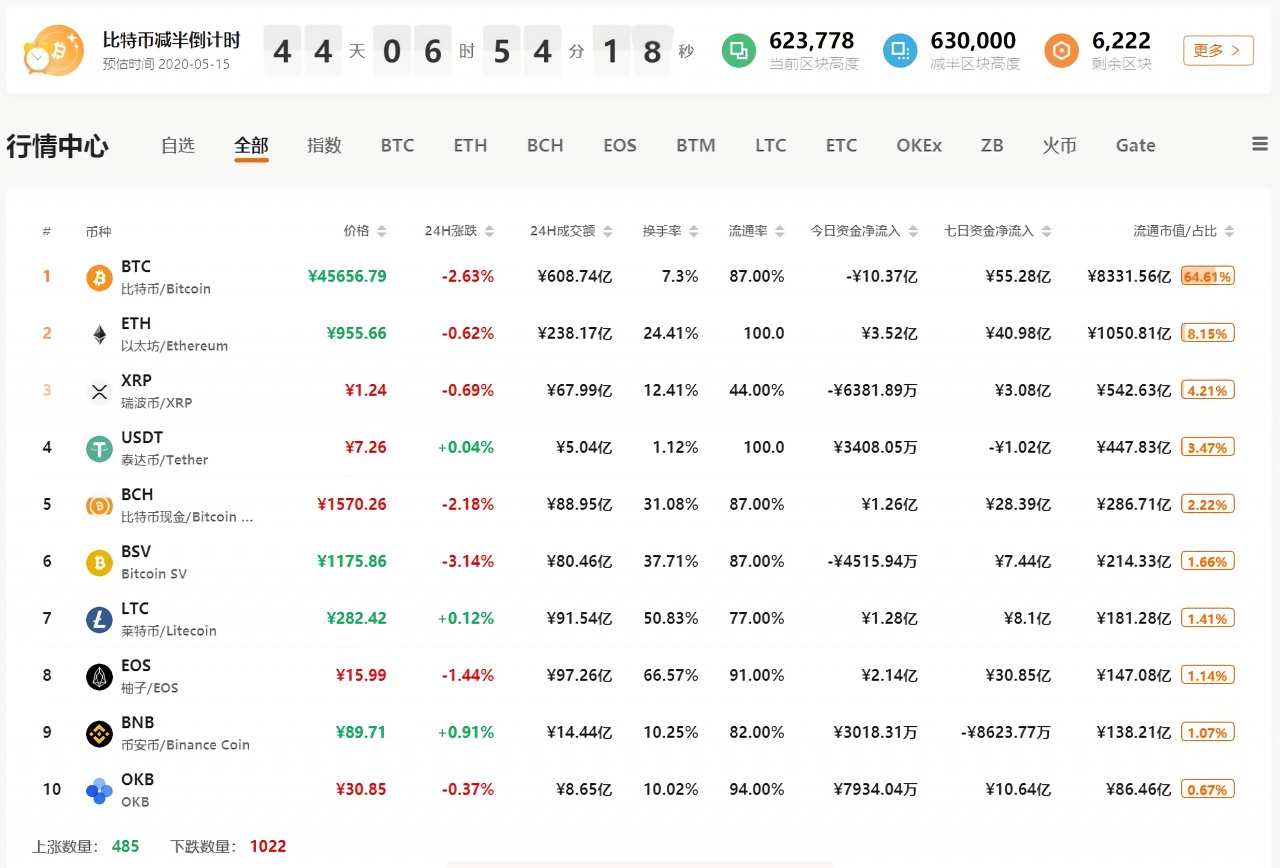Click the # rank column header
Viewport: 1280px width, 868px height.
pyautogui.click(x=47, y=231)
